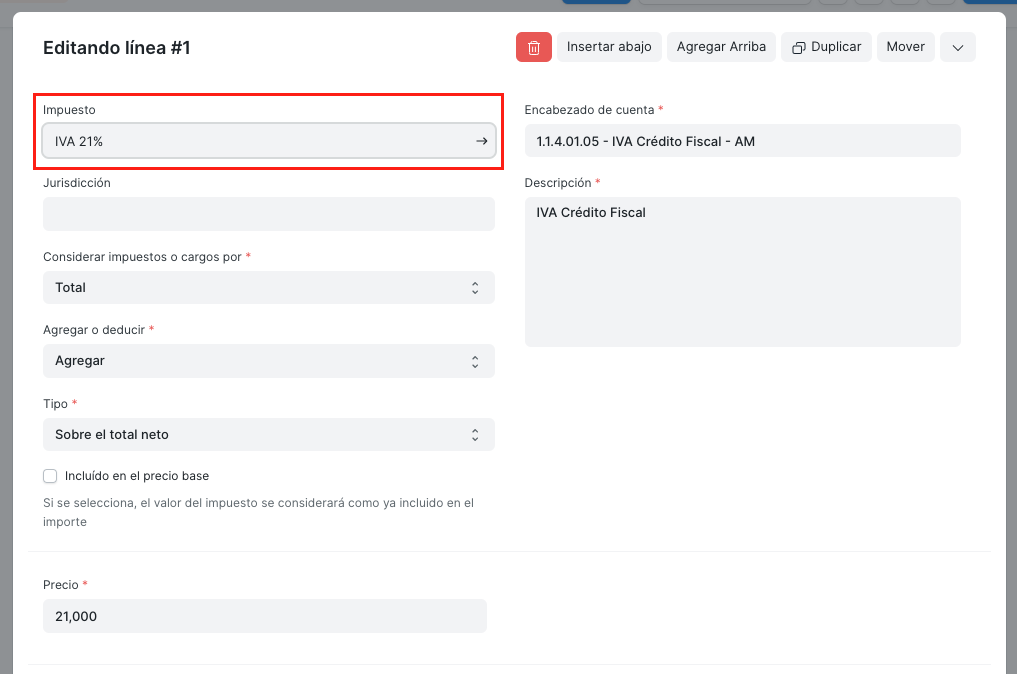Click the Editando línea #1 heading
This screenshot has height=674, width=1017.
(117, 48)
